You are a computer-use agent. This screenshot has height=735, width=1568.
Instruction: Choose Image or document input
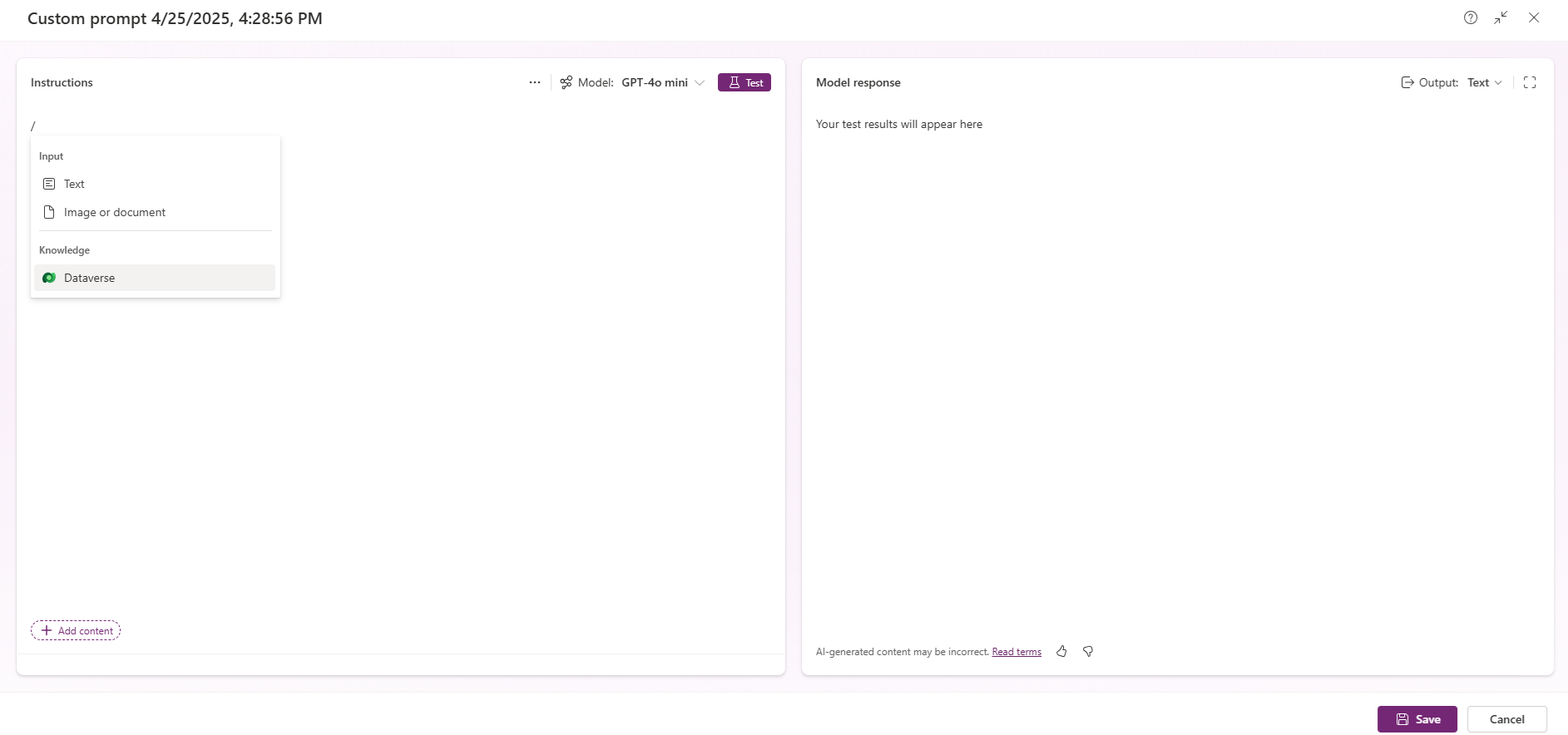155,212
